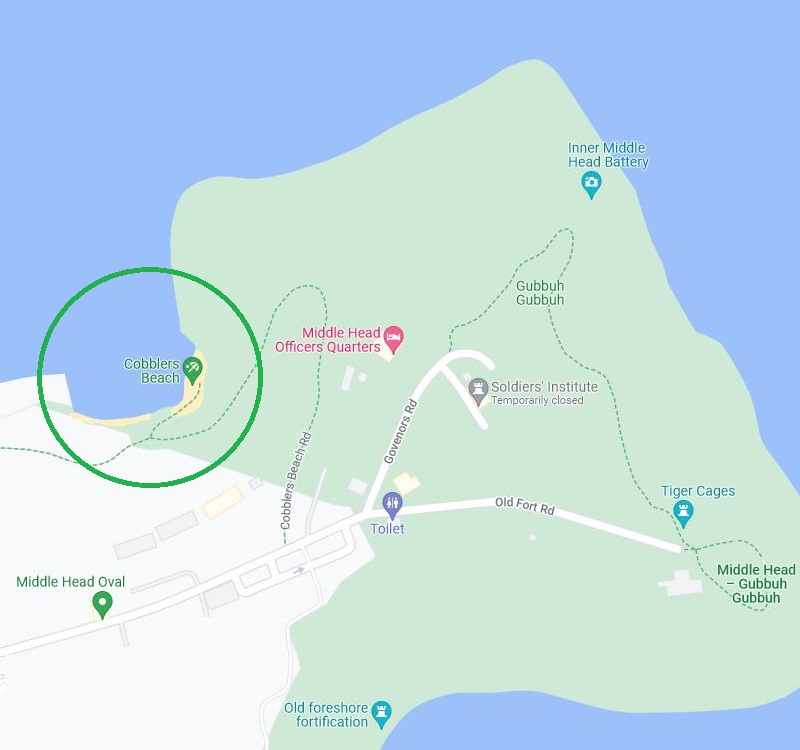Select the Old Fort Rd road label
The height and width of the screenshot is (750, 800).
point(524,506)
